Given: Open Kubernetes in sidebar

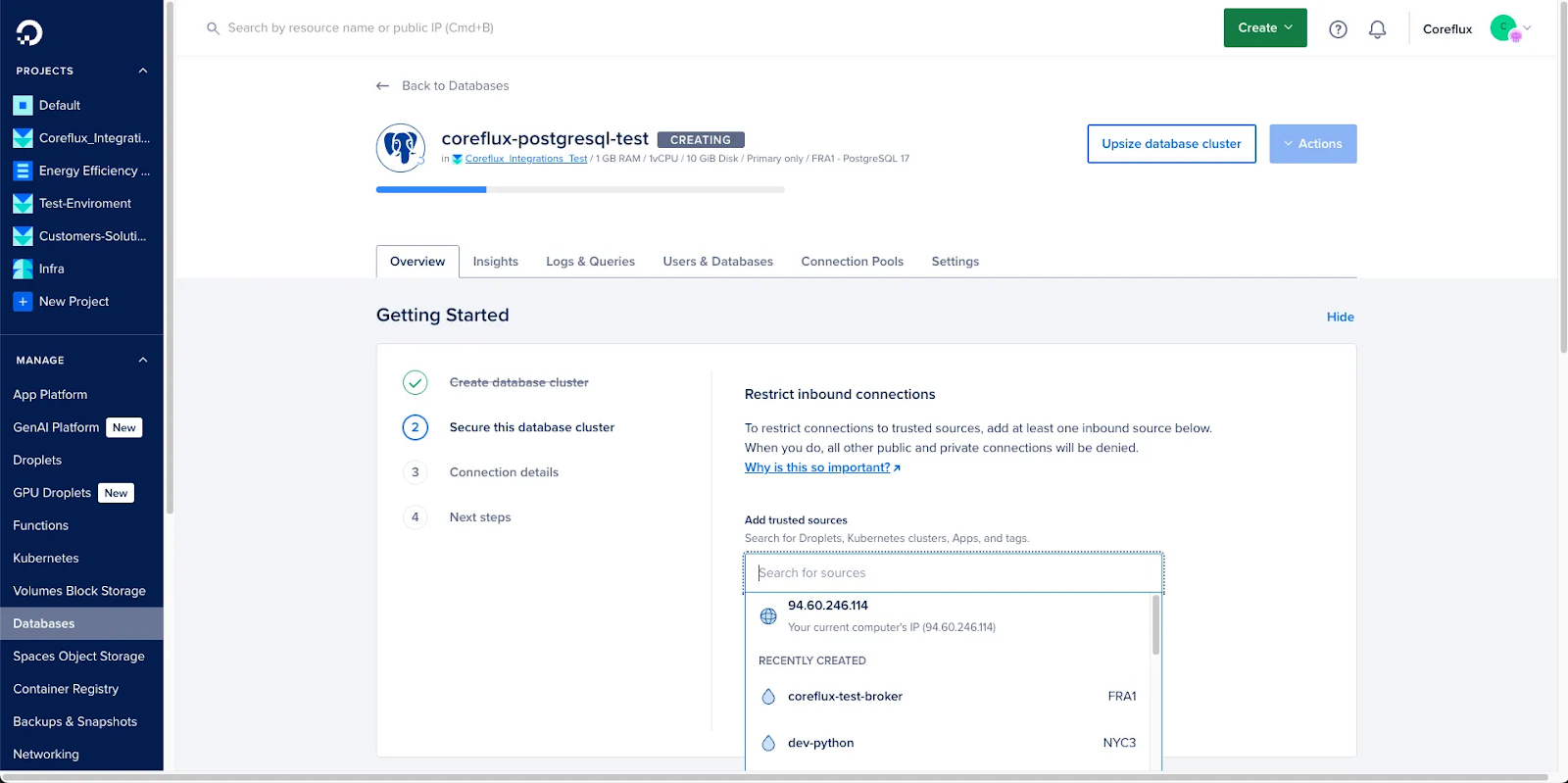Looking at the screenshot, I should pos(46,559).
